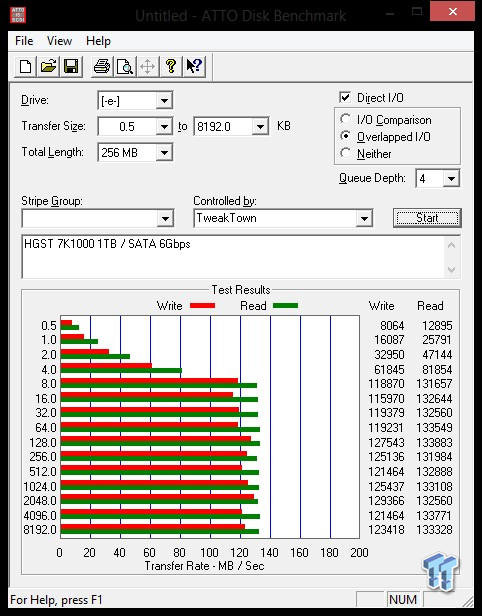Click the 0.5 row label in chart

click(x=49, y=326)
